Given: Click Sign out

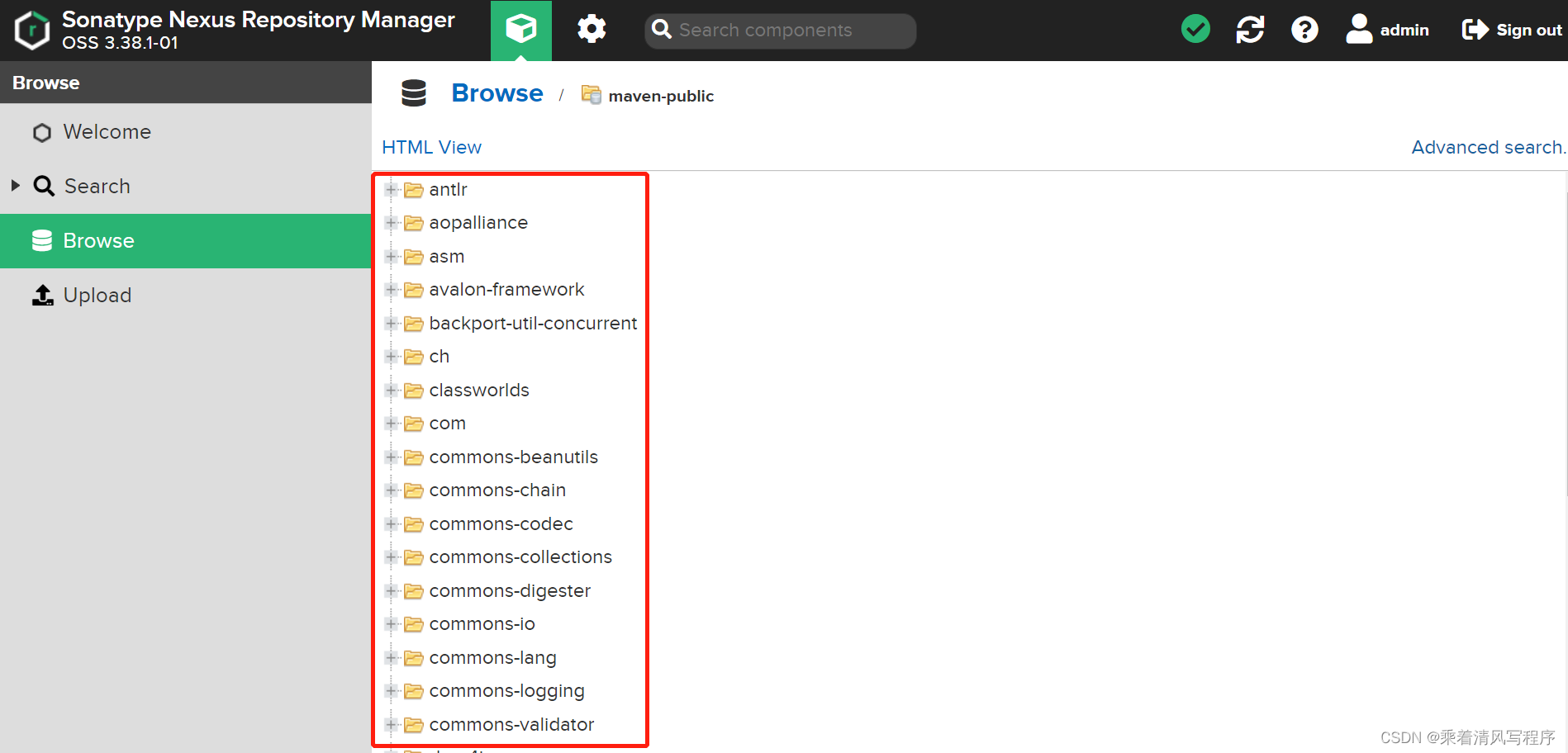Looking at the screenshot, I should tap(1512, 30).
